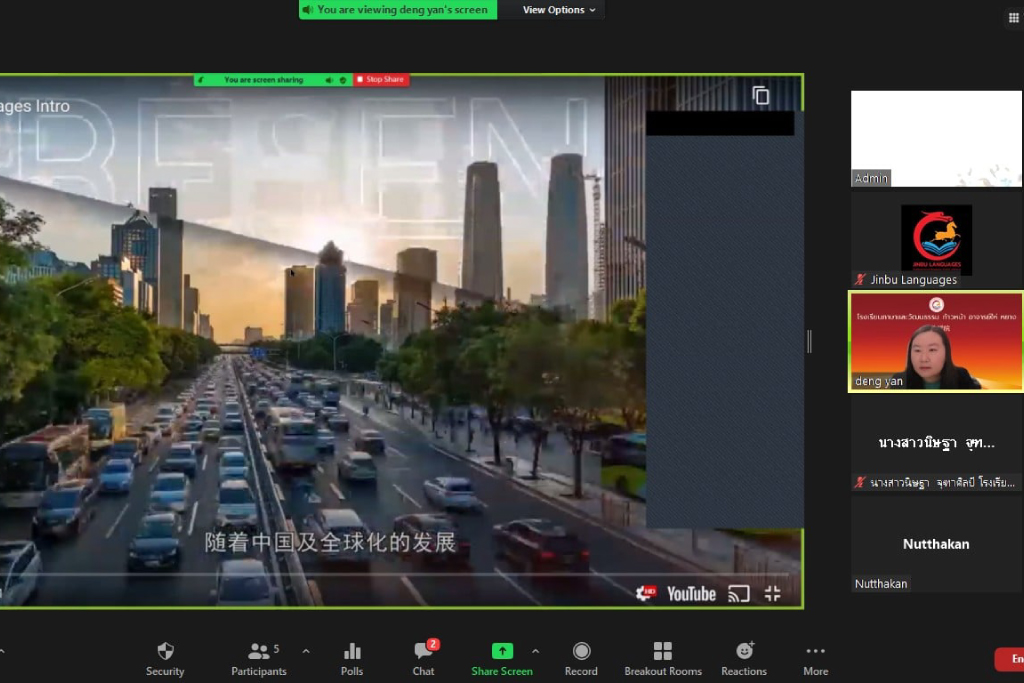
Task: Select the Nutthakan participant tile
Action: [x=936, y=544]
